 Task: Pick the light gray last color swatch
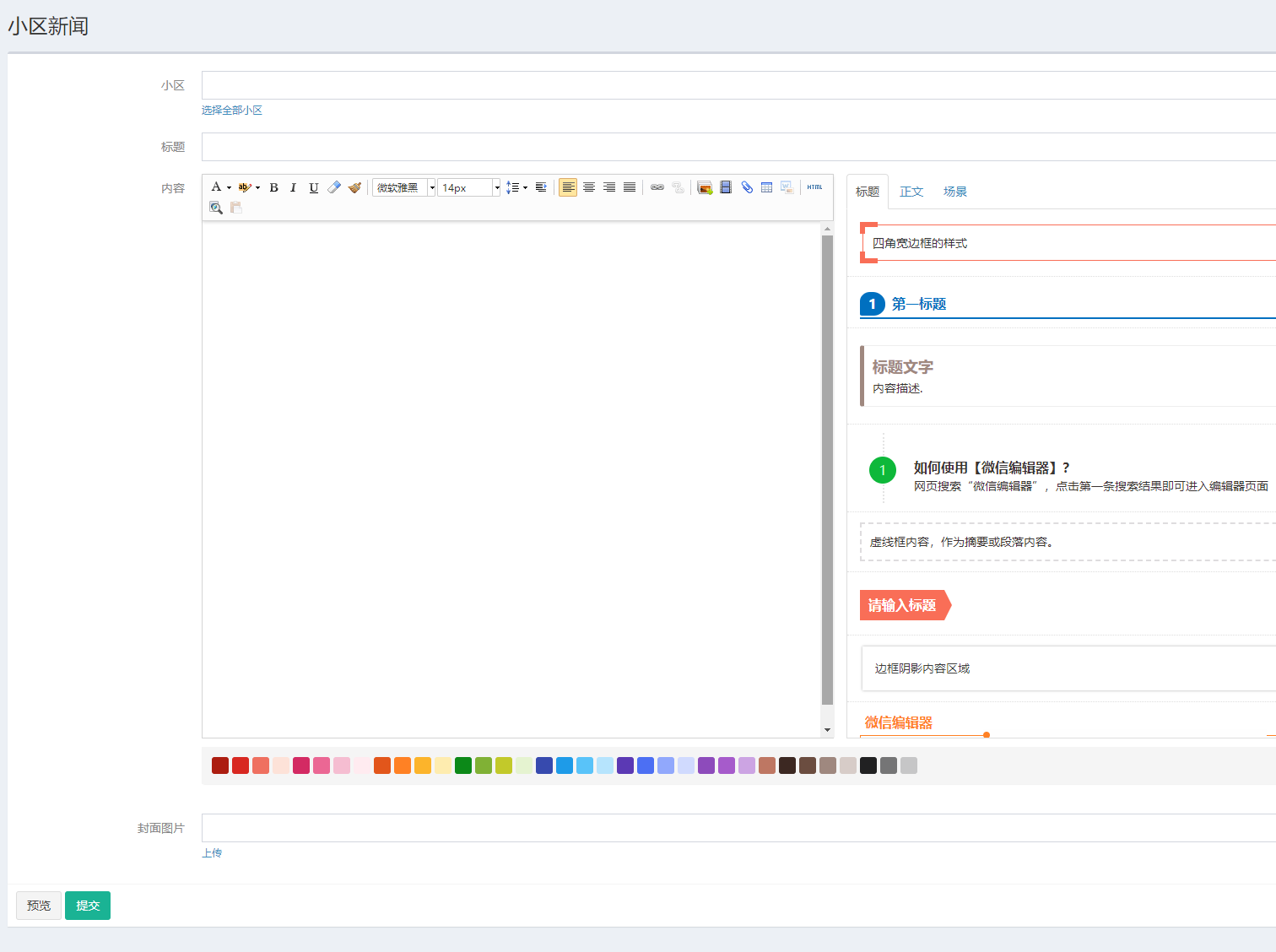click(909, 765)
